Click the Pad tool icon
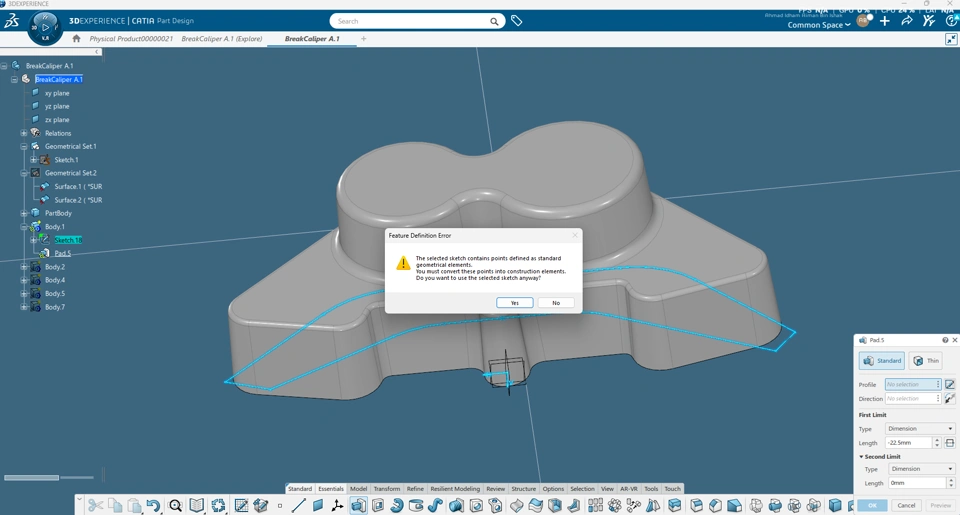This screenshot has width=960, height=515. (x=359, y=505)
